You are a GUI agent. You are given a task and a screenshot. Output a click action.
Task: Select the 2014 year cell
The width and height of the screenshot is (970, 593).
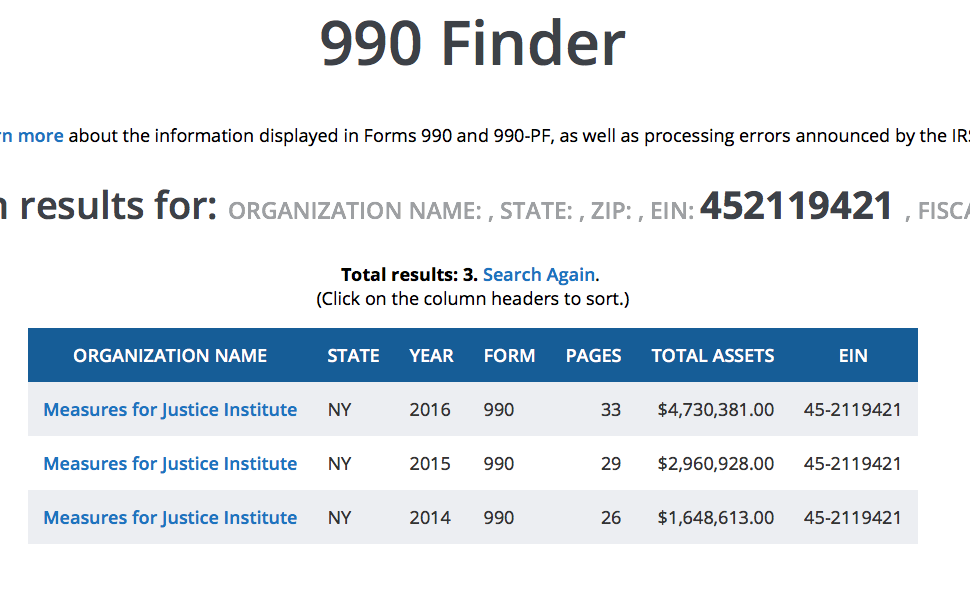click(x=430, y=518)
